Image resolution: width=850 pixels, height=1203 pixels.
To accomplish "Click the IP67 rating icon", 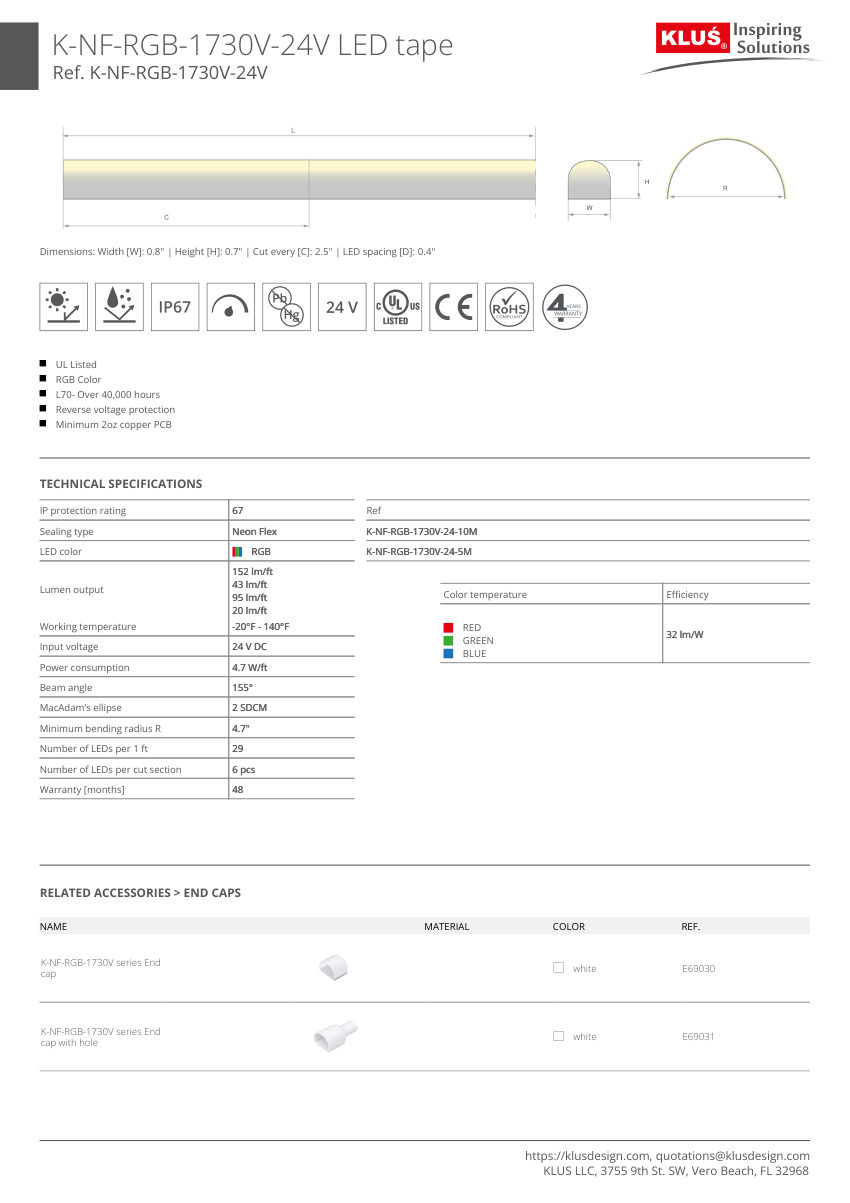I will coord(175,307).
